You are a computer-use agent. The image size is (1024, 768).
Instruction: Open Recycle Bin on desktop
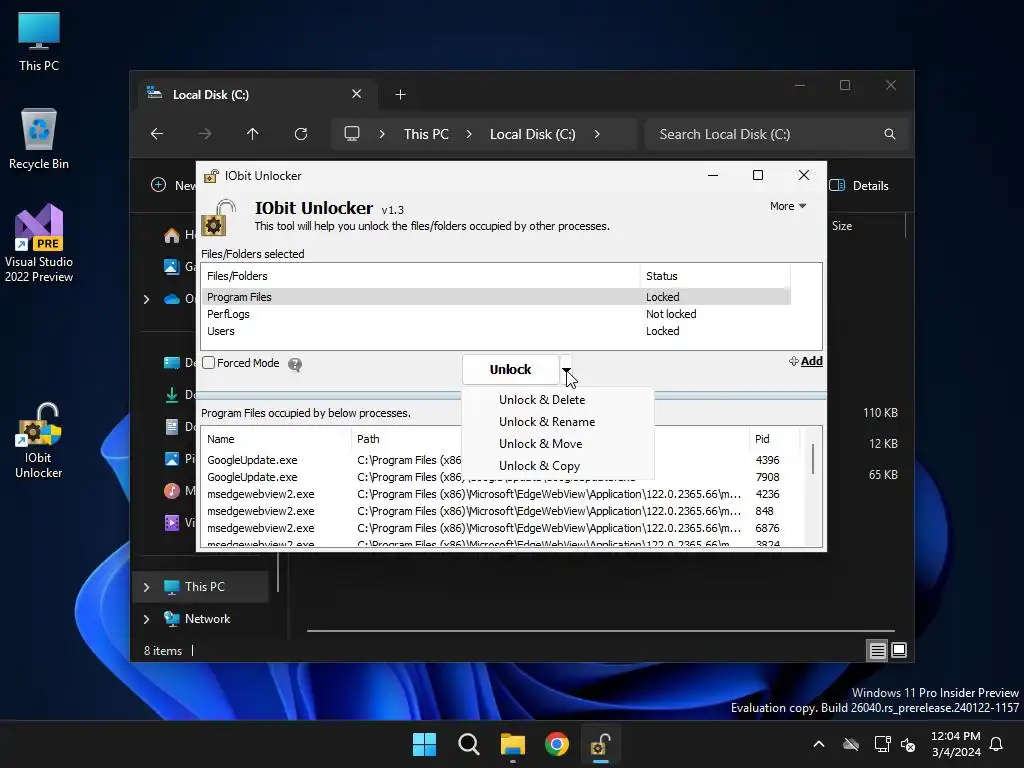click(x=39, y=139)
